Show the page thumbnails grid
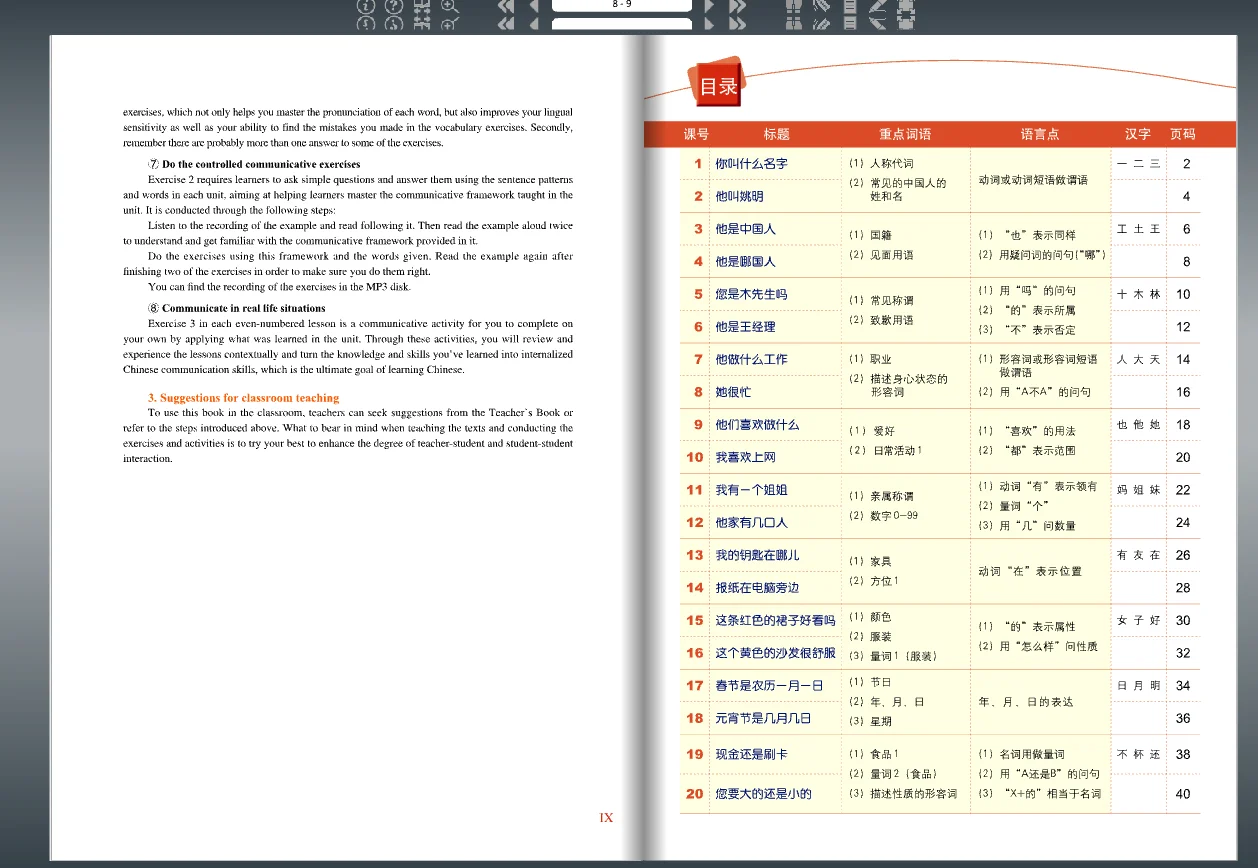Viewport: 1258px width, 868px height. coord(422,6)
